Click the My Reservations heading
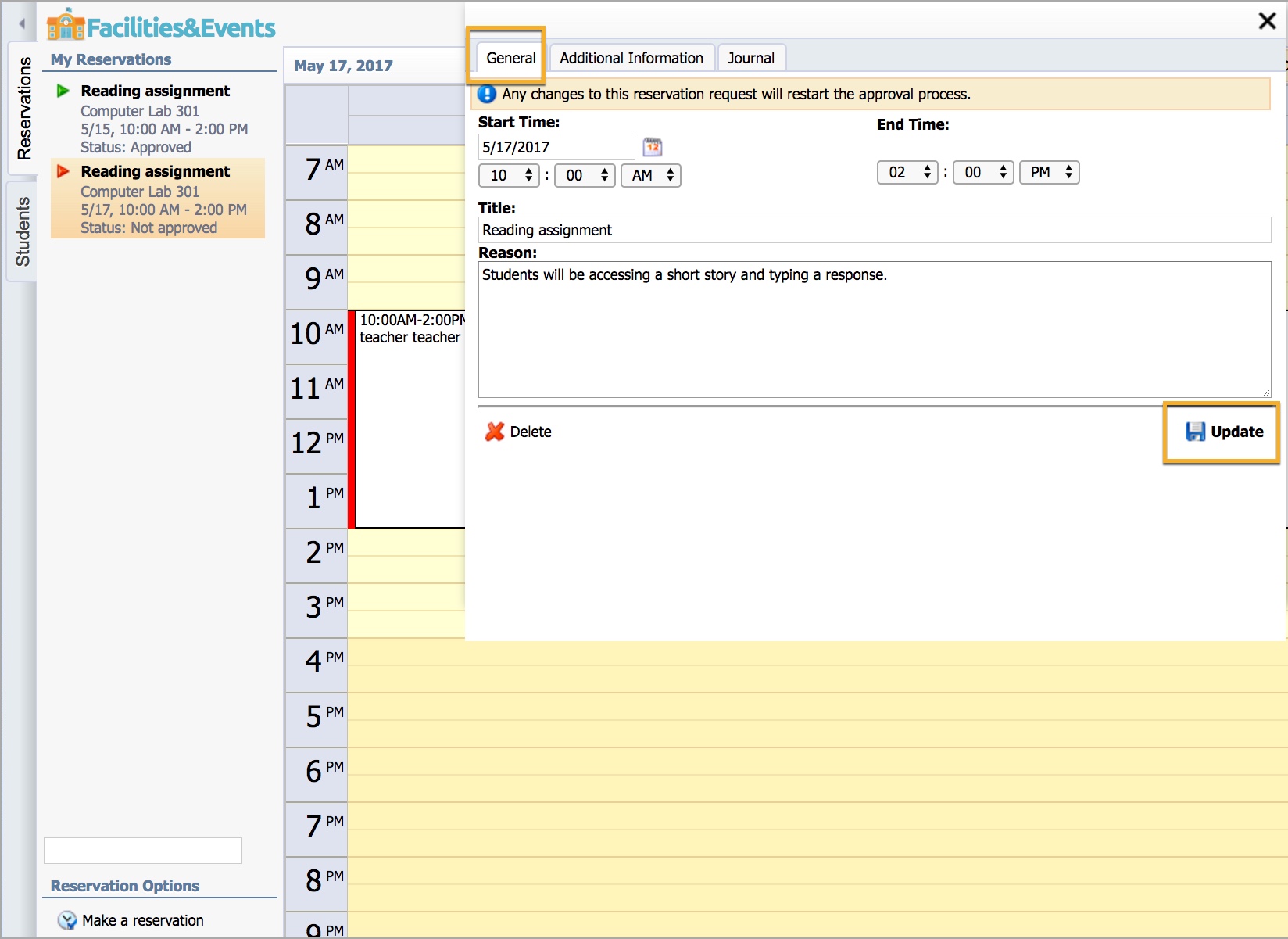Screen dimensions: 1288x939 click(x=111, y=59)
